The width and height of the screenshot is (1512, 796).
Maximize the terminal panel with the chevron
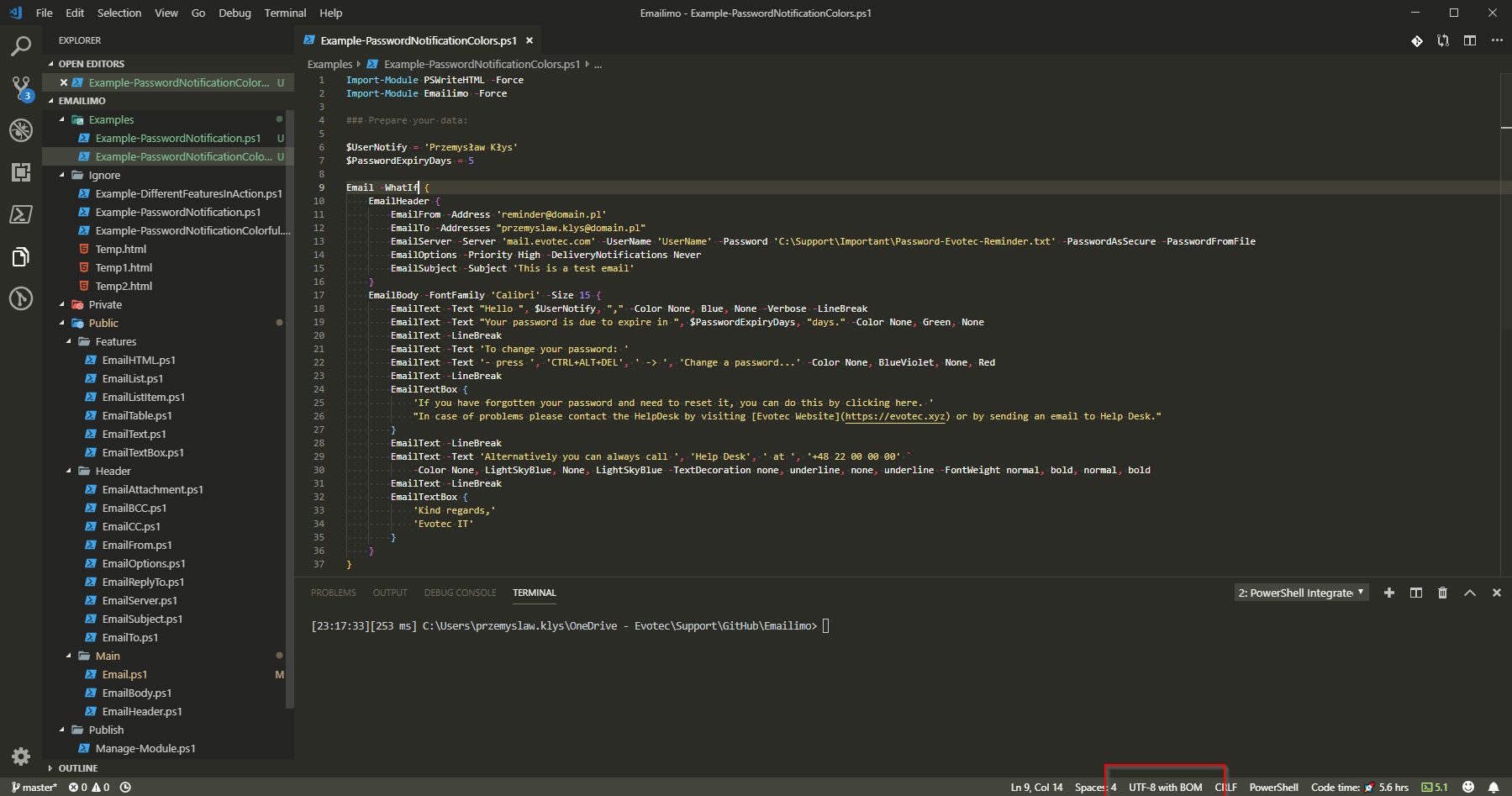tap(1470, 593)
